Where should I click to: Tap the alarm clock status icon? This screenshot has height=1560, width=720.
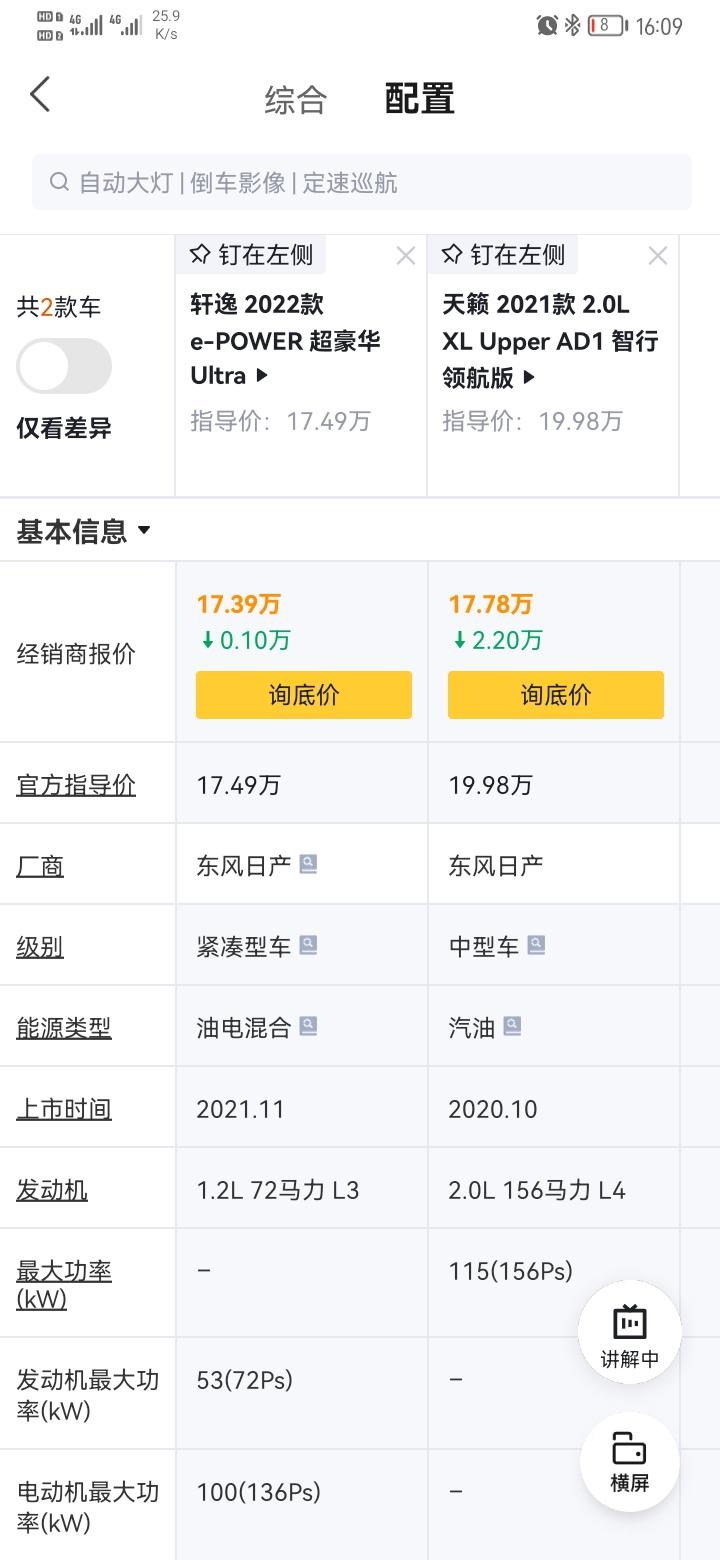click(x=546, y=26)
